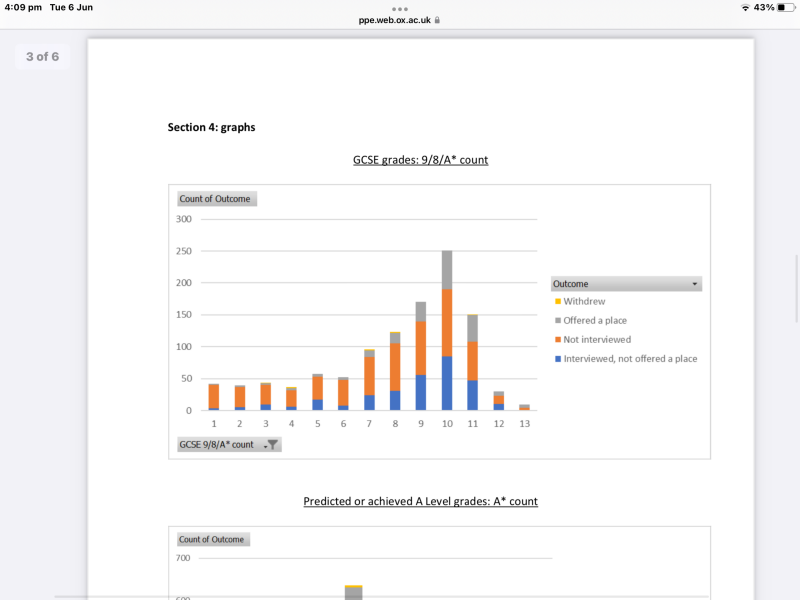Click the underlined GCSE grades: 9/8/A* count title
The height and width of the screenshot is (600, 800).
[x=420, y=159]
